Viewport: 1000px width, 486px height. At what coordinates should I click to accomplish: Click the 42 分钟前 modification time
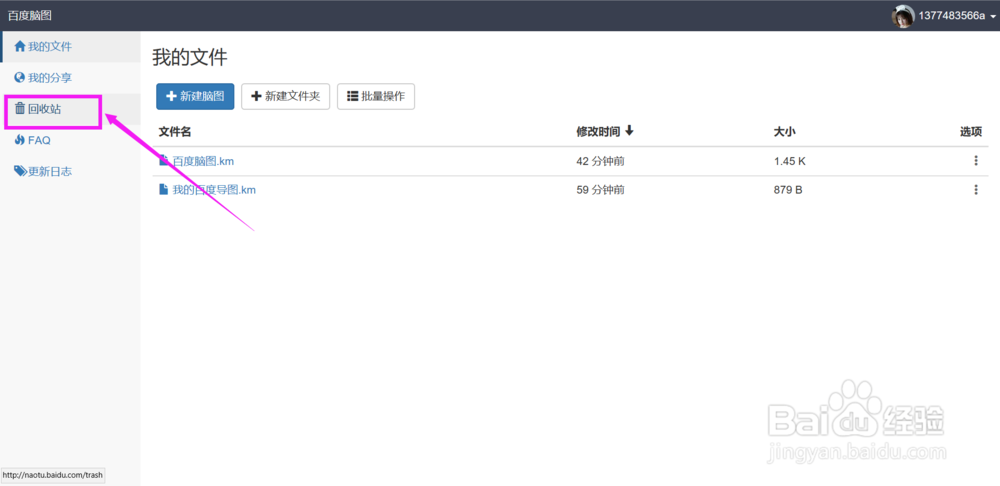pos(600,161)
